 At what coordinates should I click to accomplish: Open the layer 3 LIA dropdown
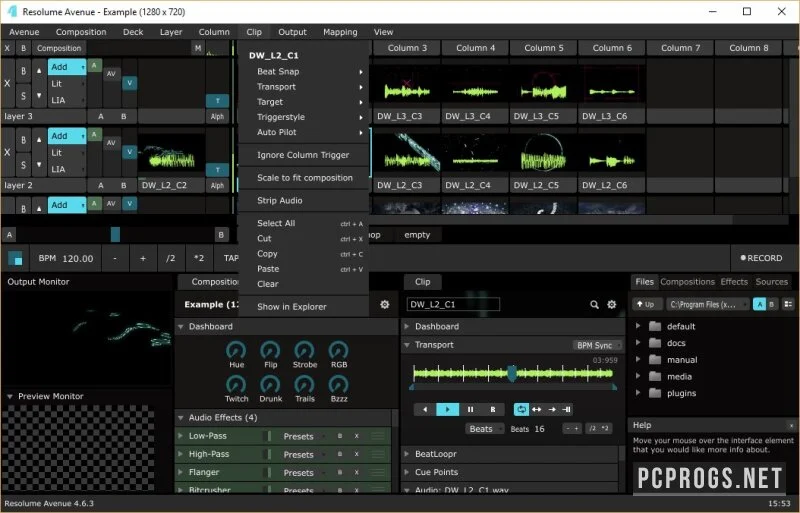point(67,100)
